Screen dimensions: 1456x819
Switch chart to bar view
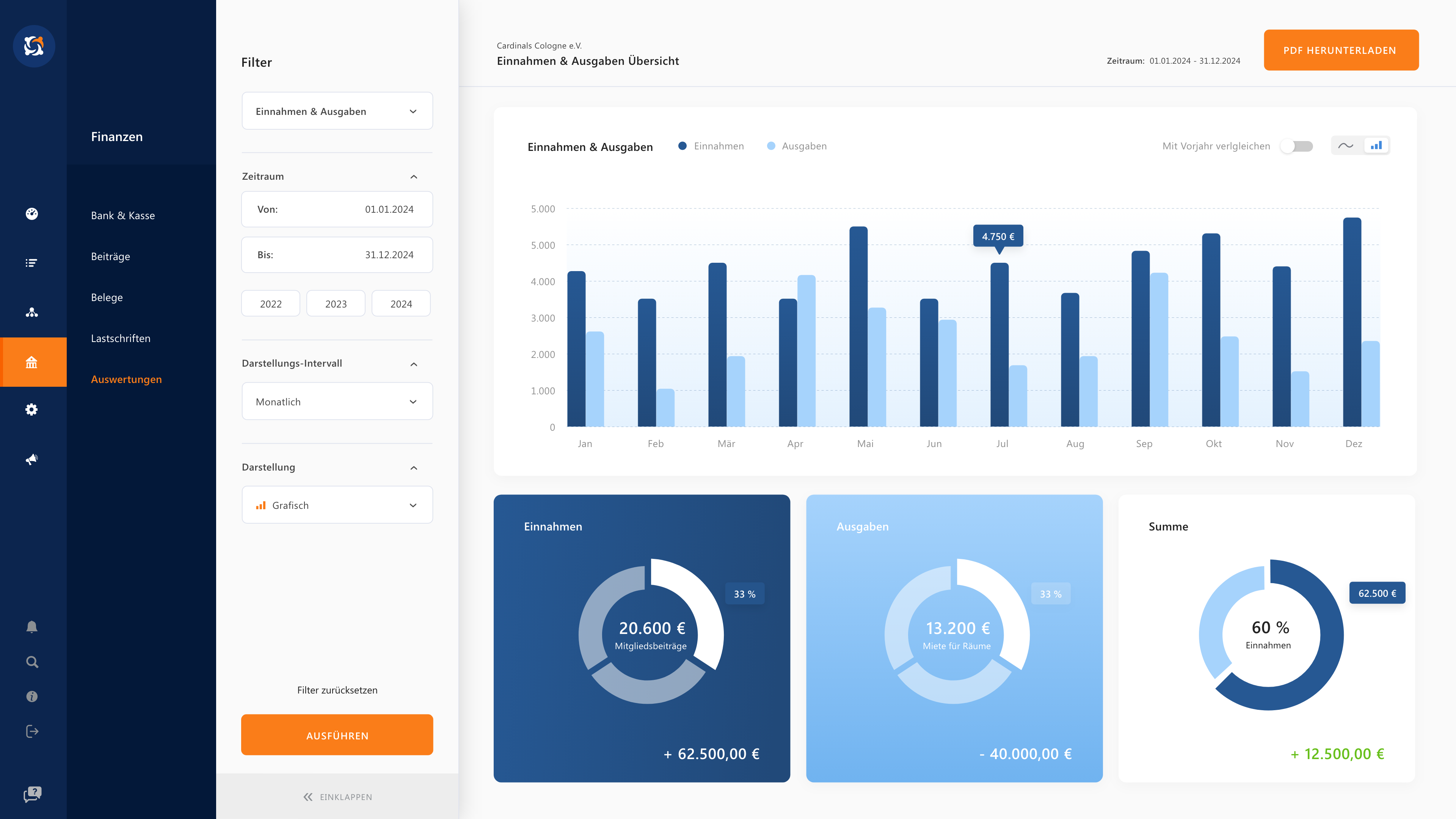tap(1376, 146)
